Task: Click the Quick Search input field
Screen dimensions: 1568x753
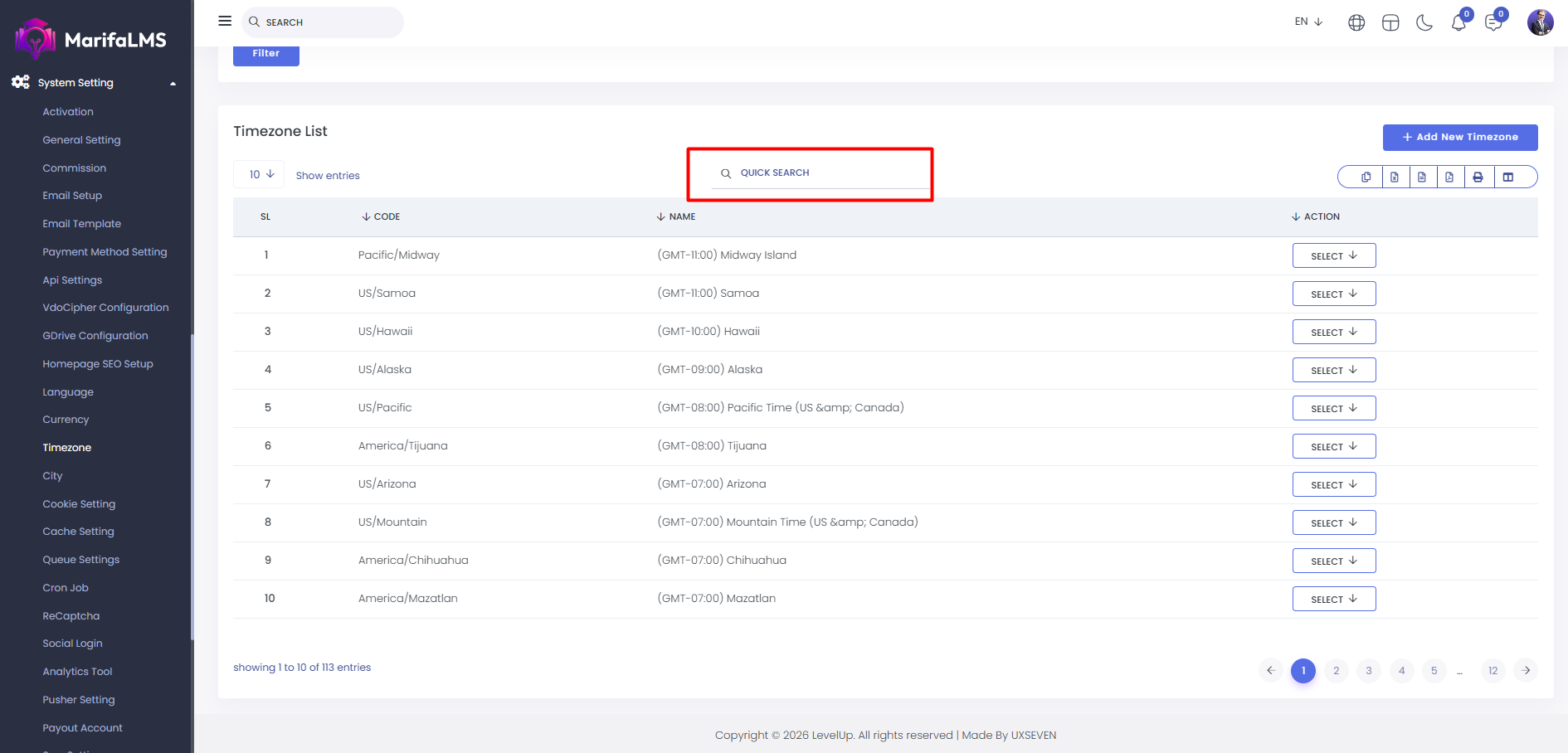Action: [x=820, y=173]
